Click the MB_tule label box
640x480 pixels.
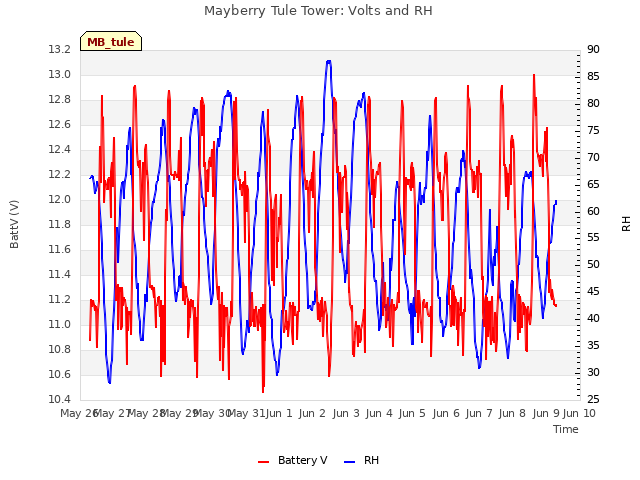pos(111,42)
